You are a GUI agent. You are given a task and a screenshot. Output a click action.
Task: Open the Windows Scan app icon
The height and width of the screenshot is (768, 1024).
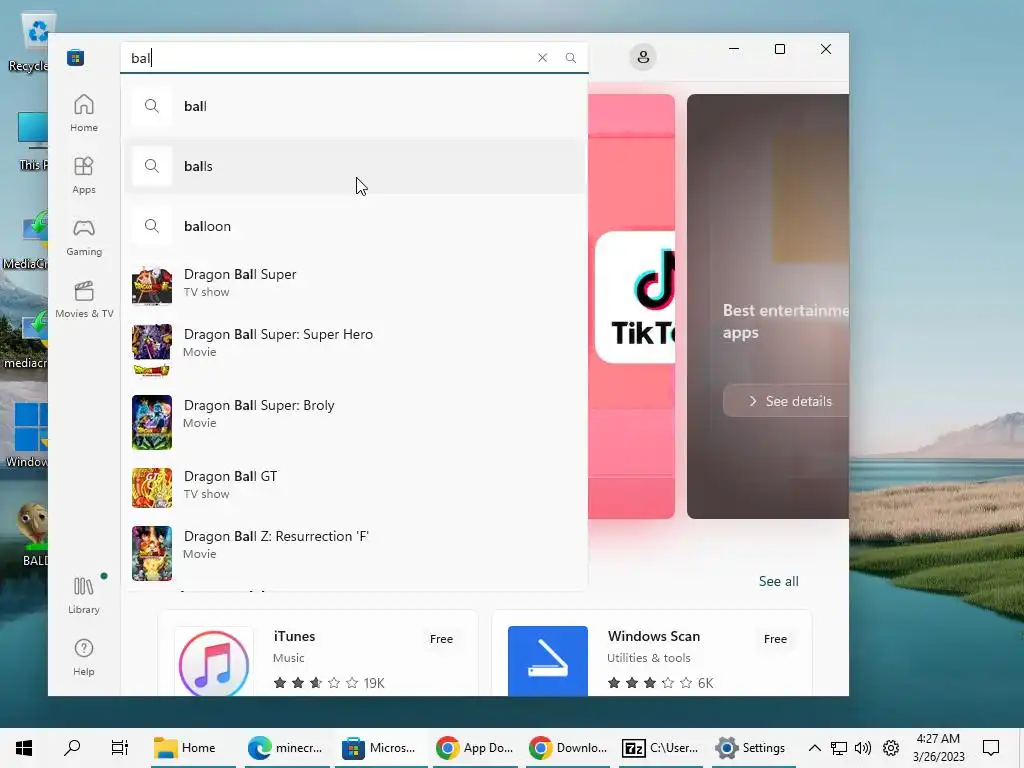click(x=547, y=661)
